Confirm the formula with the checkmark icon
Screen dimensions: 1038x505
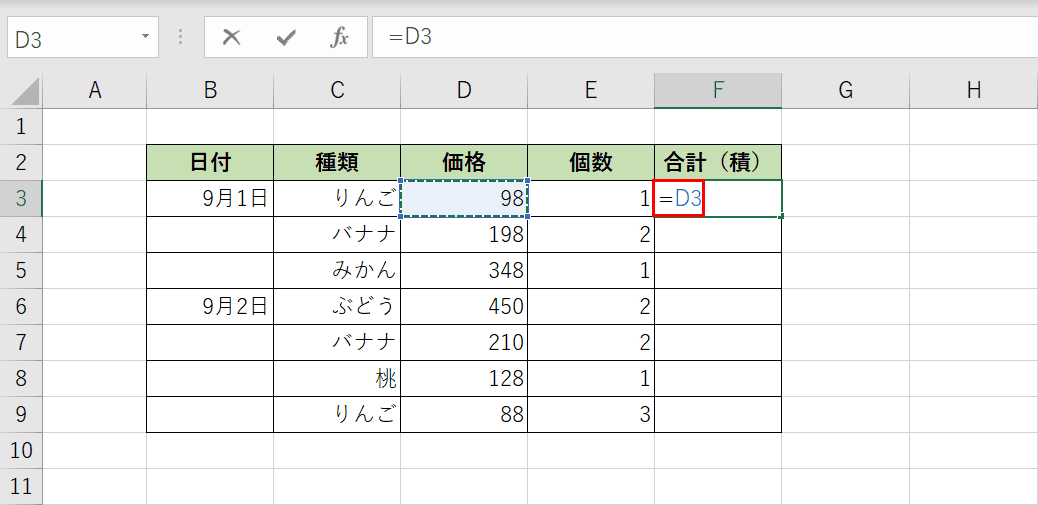coord(286,38)
